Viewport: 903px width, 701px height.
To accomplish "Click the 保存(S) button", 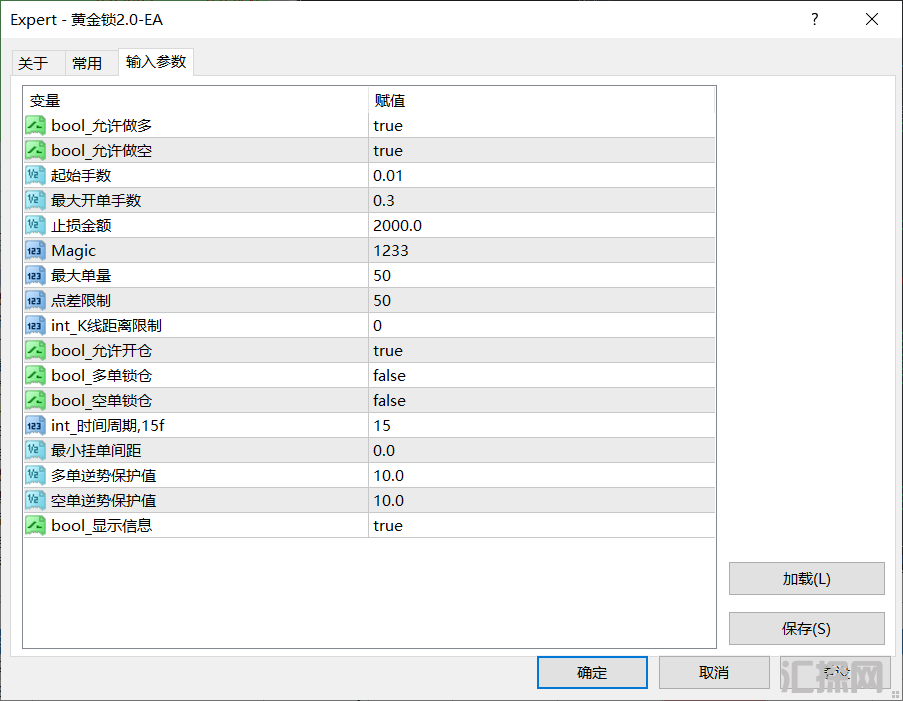I will 806,628.
